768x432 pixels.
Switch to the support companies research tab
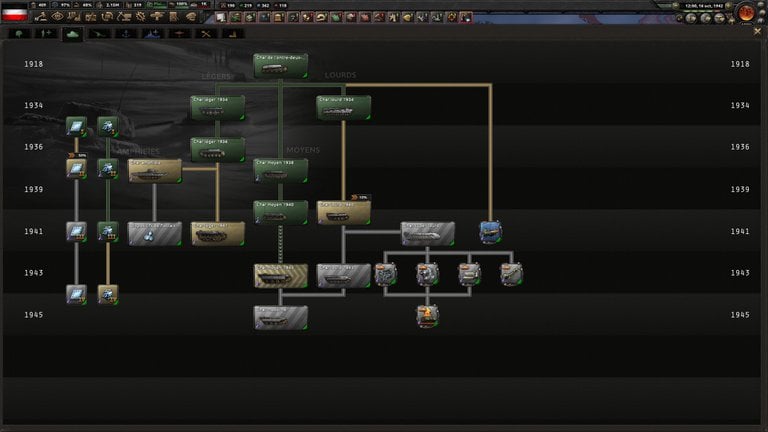[x=46, y=33]
